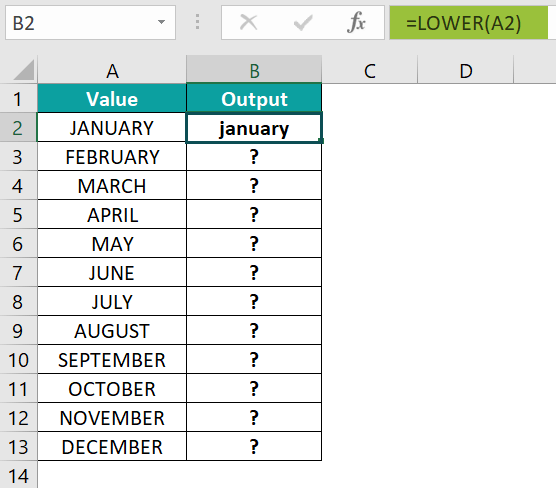Click the ? cell next to NOVEMBER
Image resolution: width=556 pixels, height=488 pixels.
coord(254,418)
